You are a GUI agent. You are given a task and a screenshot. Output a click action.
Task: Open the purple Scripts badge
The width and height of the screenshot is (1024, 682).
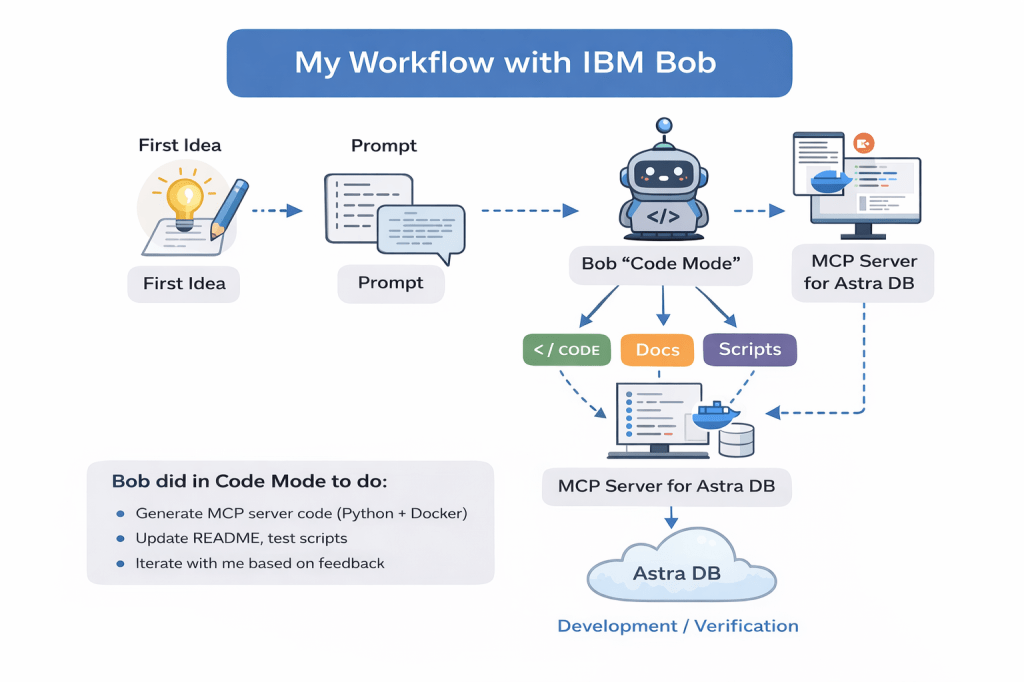click(x=749, y=350)
